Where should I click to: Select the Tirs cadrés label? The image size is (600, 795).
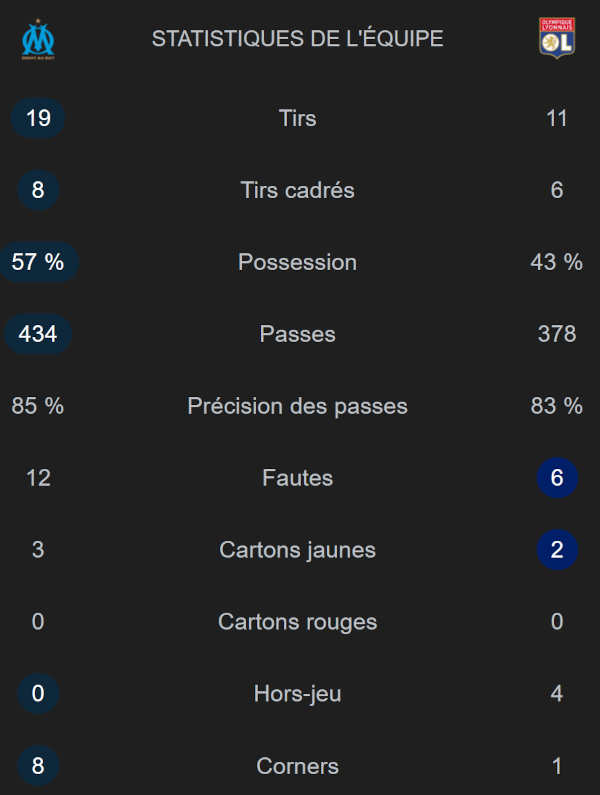click(298, 190)
